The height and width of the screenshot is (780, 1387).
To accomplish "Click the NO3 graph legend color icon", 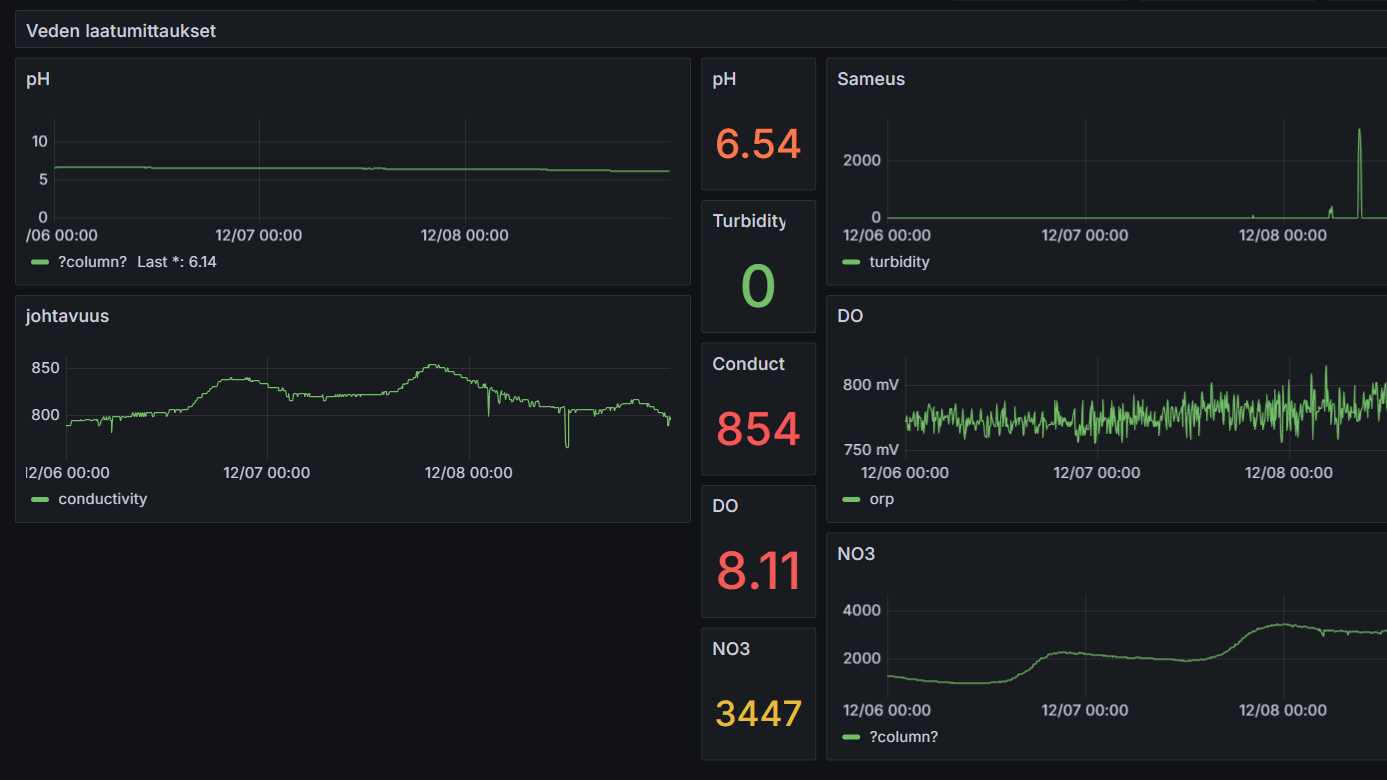I will click(851, 737).
